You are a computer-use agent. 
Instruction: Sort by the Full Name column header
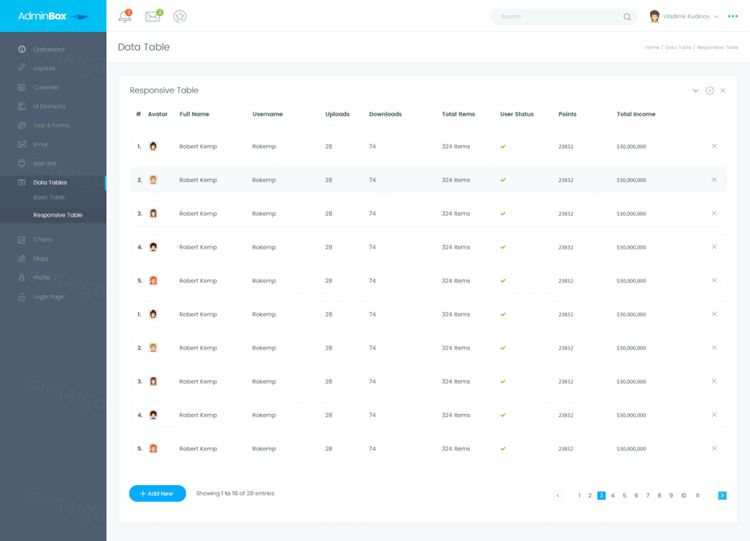click(x=194, y=114)
